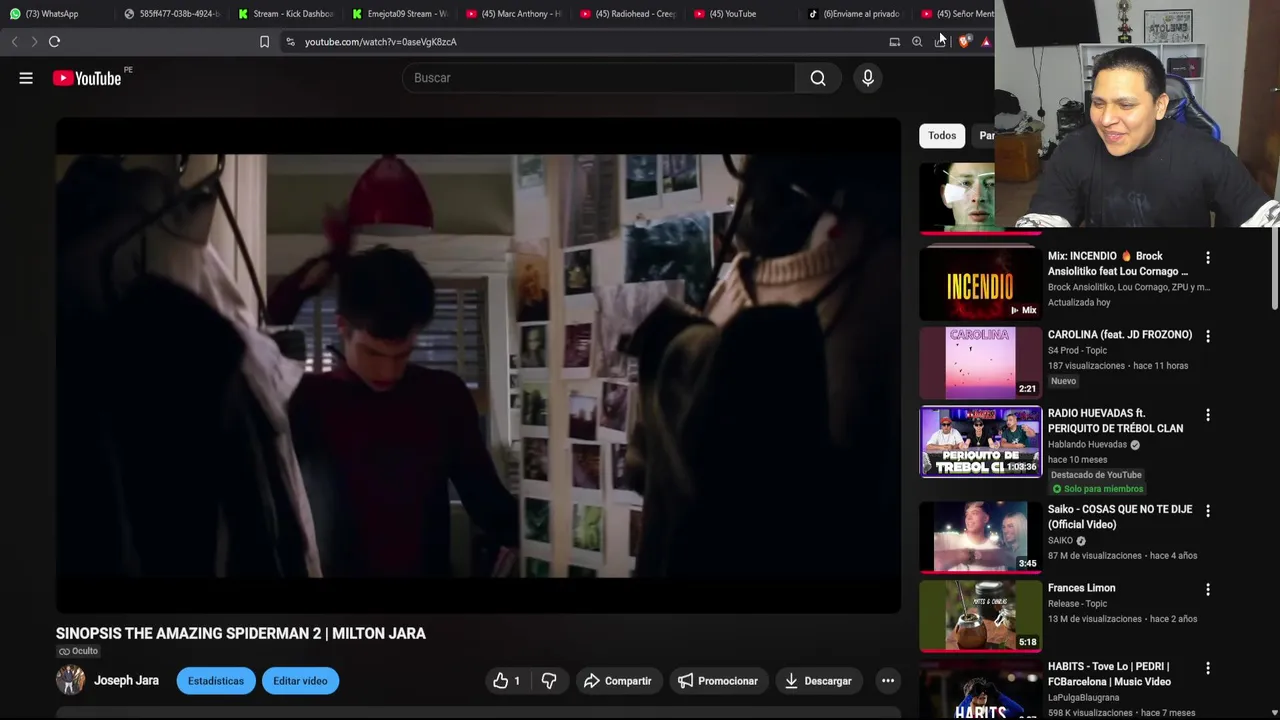The image size is (1280, 720).
Task: Switch to the 585ff477-038b tab
Action: (172, 14)
